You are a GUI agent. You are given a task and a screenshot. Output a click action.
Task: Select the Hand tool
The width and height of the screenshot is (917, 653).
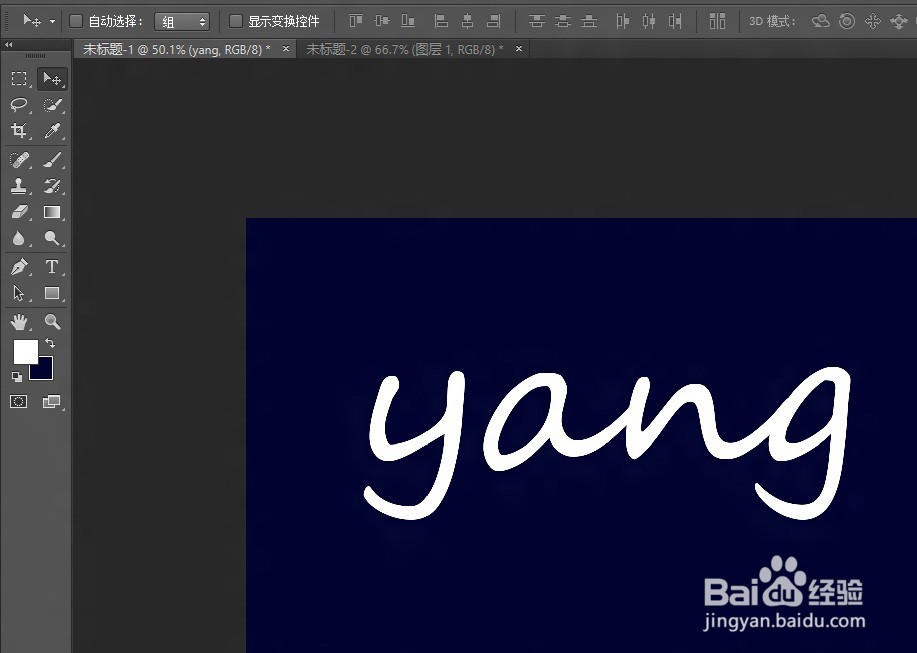(x=19, y=322)
